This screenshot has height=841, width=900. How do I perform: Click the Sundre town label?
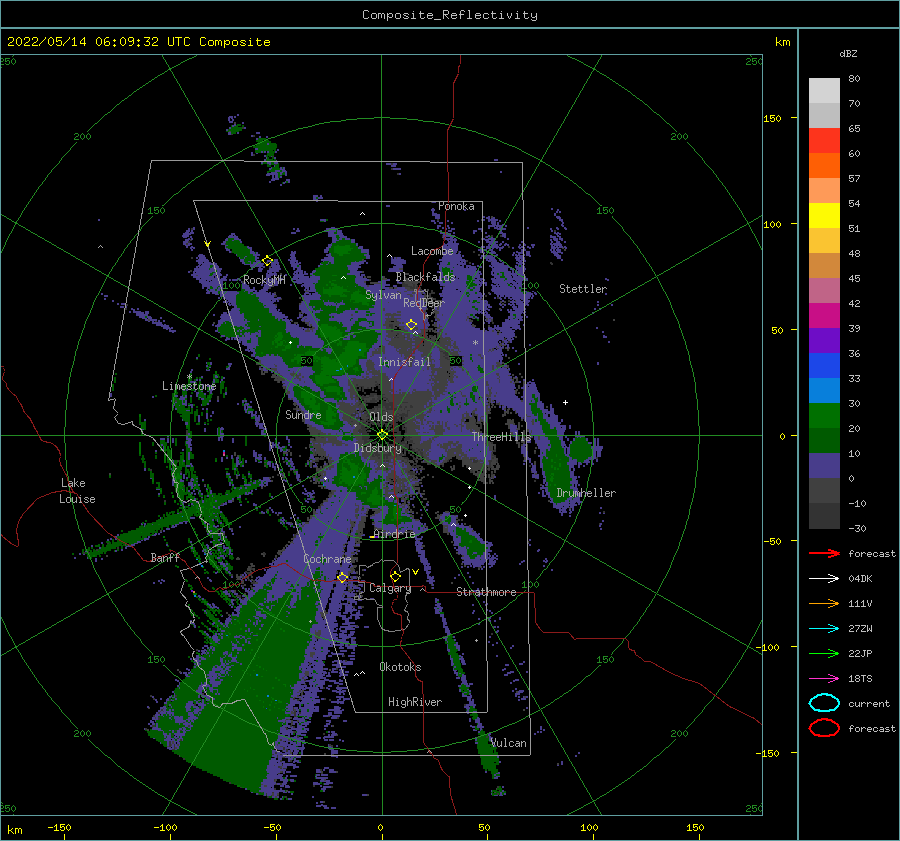pyautogui.click(x=303, y=414)
